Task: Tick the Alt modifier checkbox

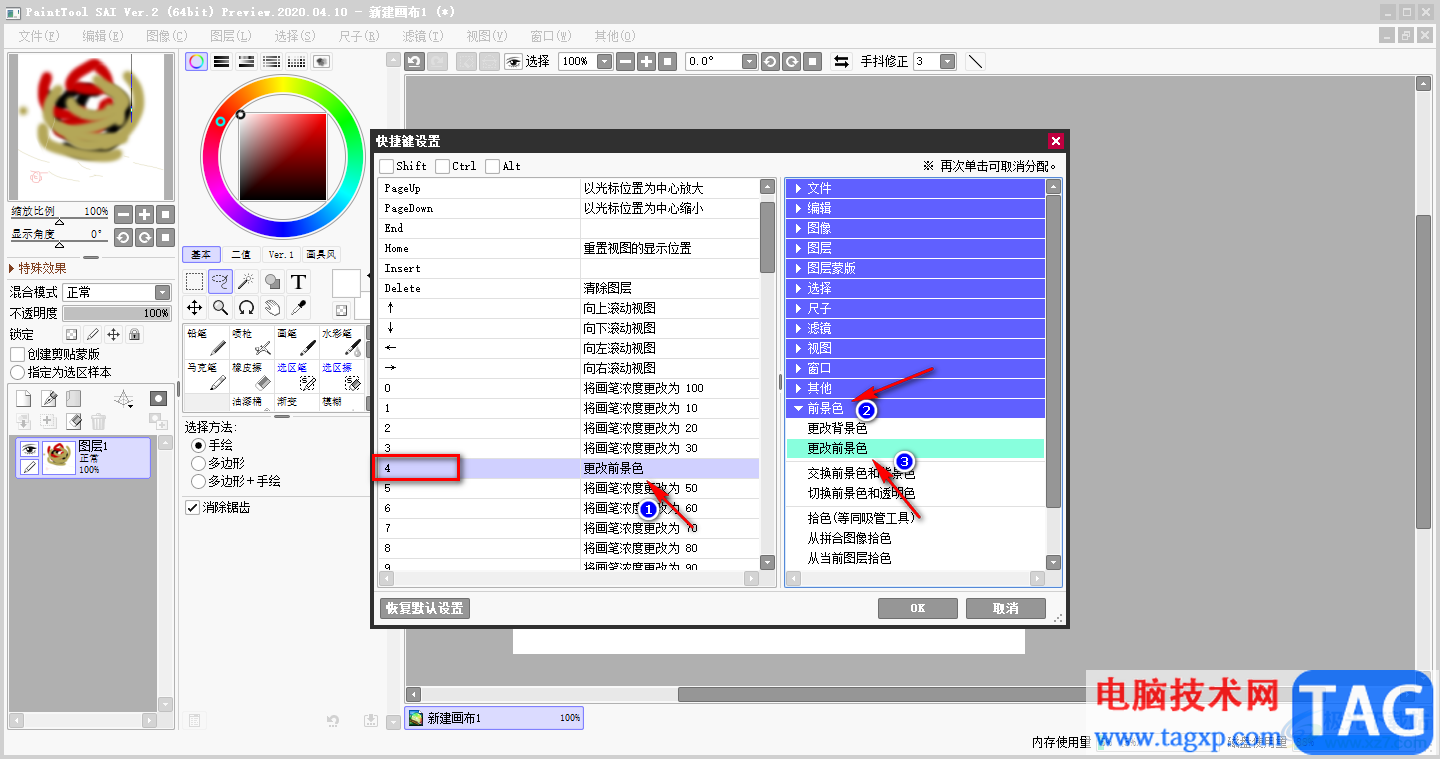Action: pyautogui.click(x=493, y=166)
